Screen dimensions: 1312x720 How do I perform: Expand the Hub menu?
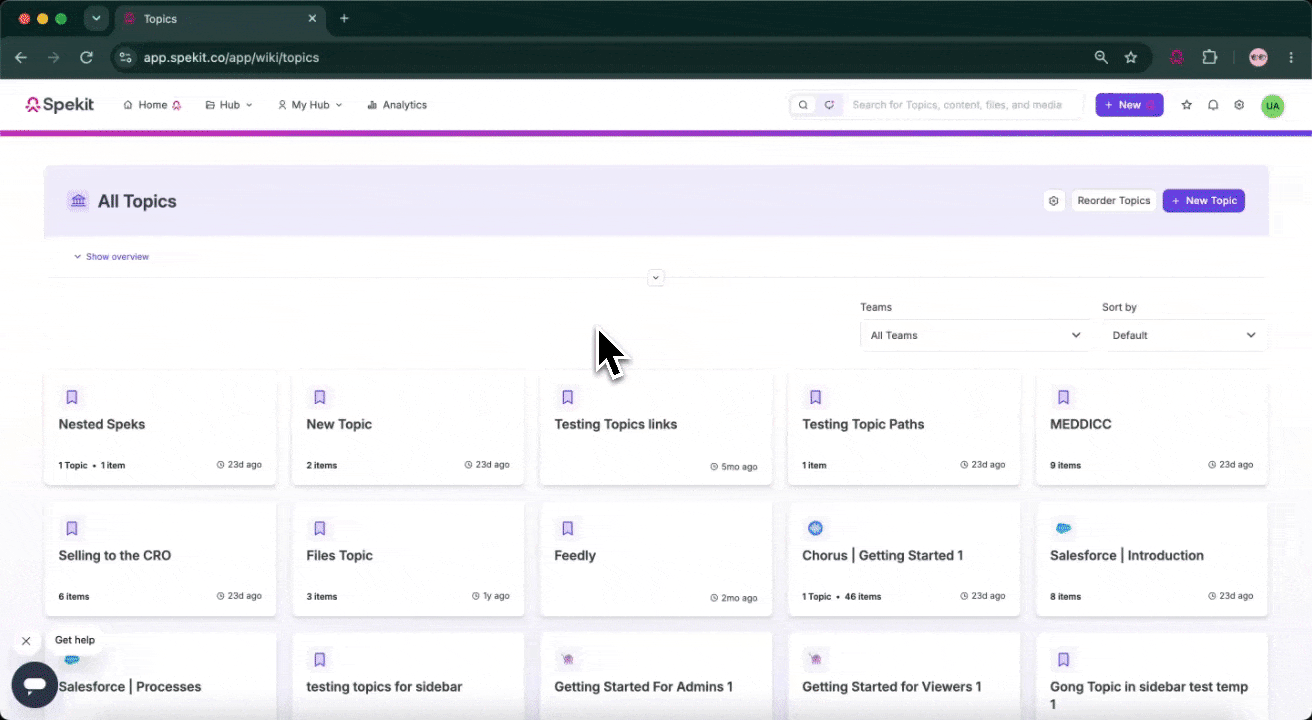pyautogui.click(x=228, y=105)
